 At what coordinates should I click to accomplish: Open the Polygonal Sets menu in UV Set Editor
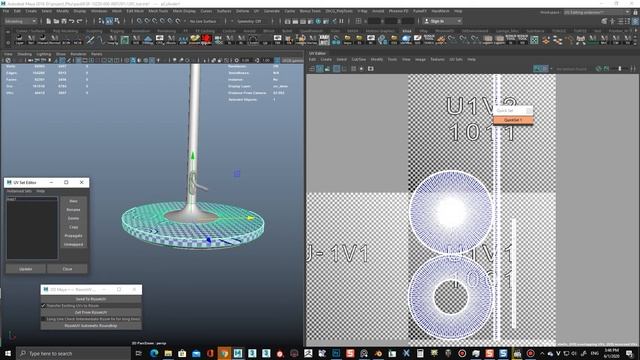coord(19,191)
